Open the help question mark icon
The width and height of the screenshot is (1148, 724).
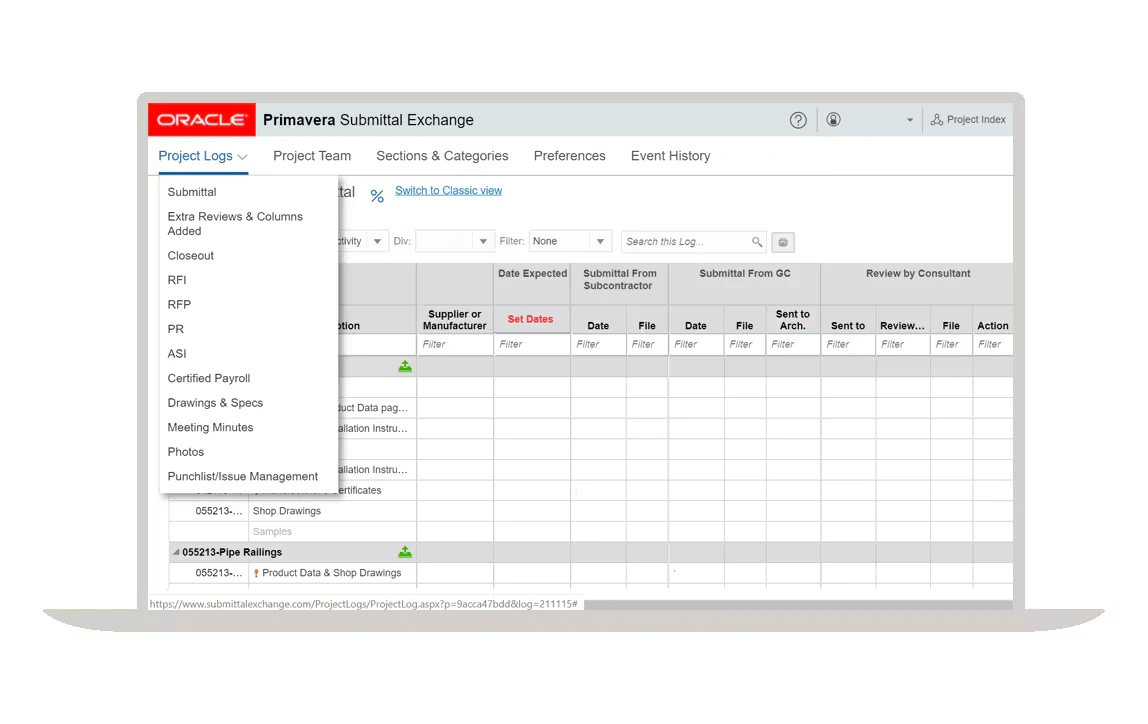(797, 120)
